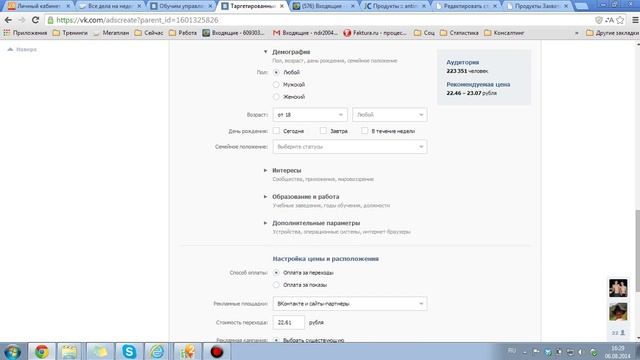Screen dimensions: 640x360
Task: Open the Мегаплан bookmark
Action: pyautogui.click(x=111, y=33)
